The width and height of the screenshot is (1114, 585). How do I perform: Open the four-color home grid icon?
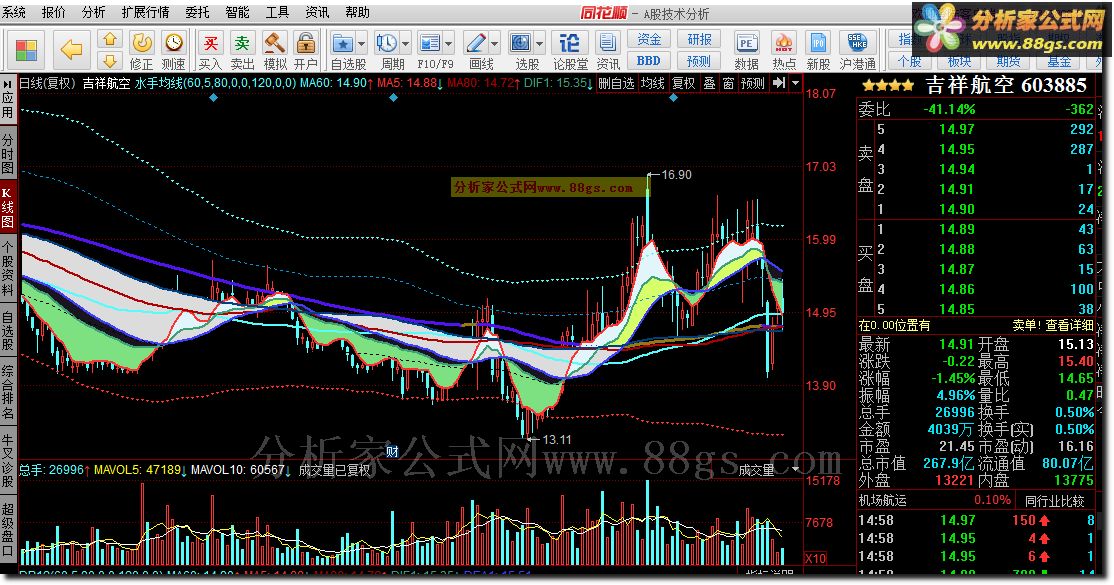[26, 50]
